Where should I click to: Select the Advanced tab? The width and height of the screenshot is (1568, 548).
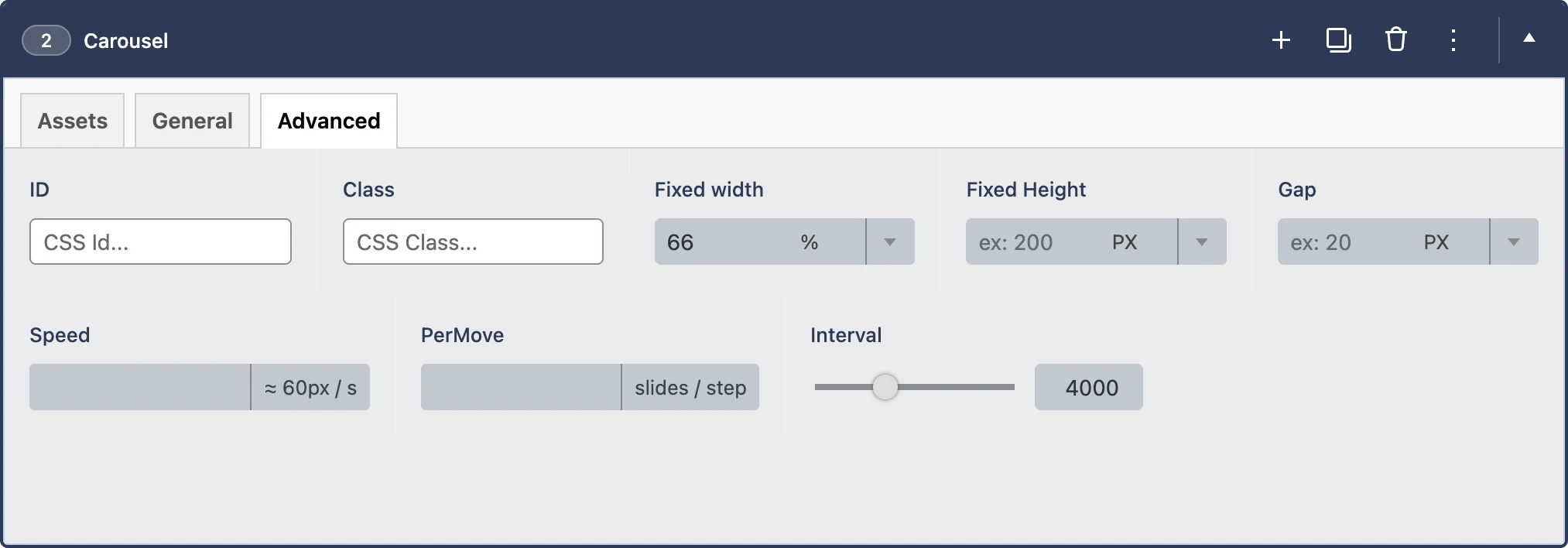click(x=329, y=122)
